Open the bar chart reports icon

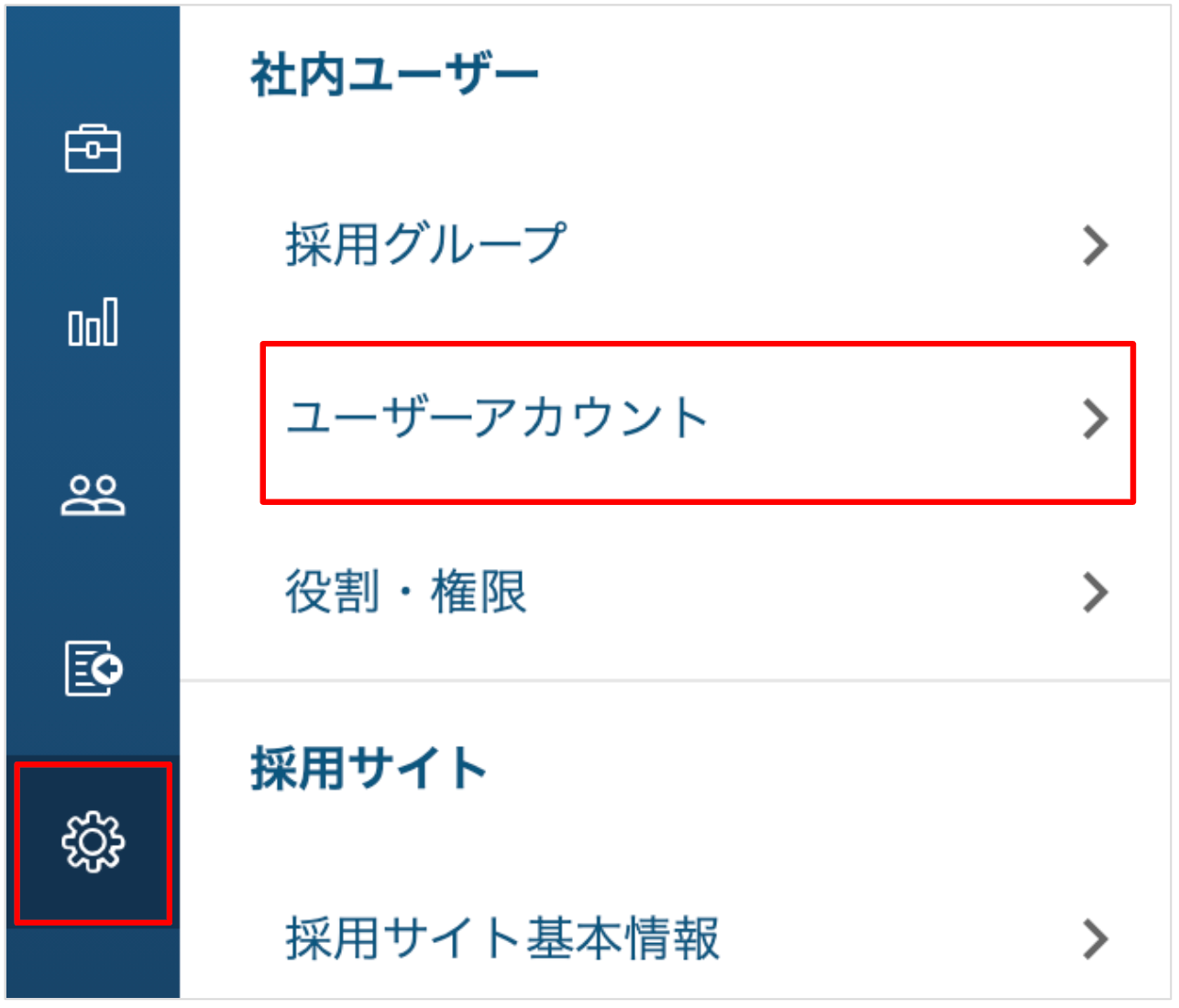coord(93,322)
